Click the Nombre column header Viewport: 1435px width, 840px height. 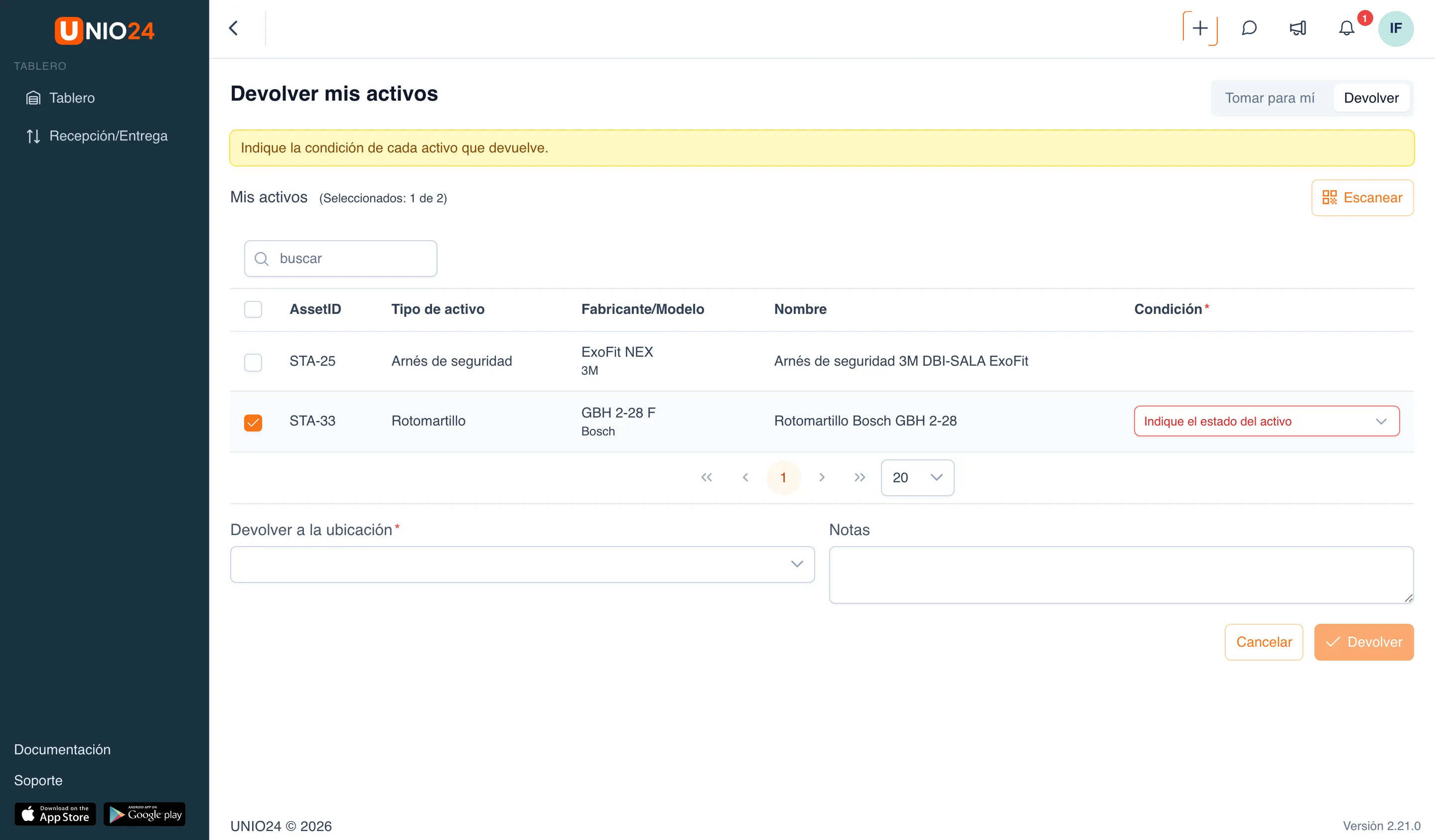800,309
